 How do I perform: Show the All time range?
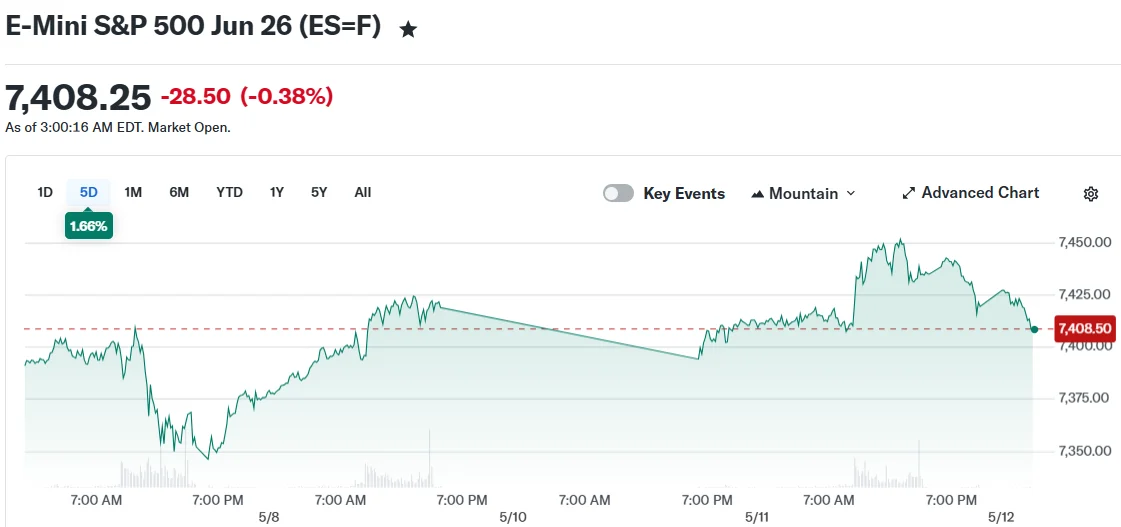tap(362, 192)
